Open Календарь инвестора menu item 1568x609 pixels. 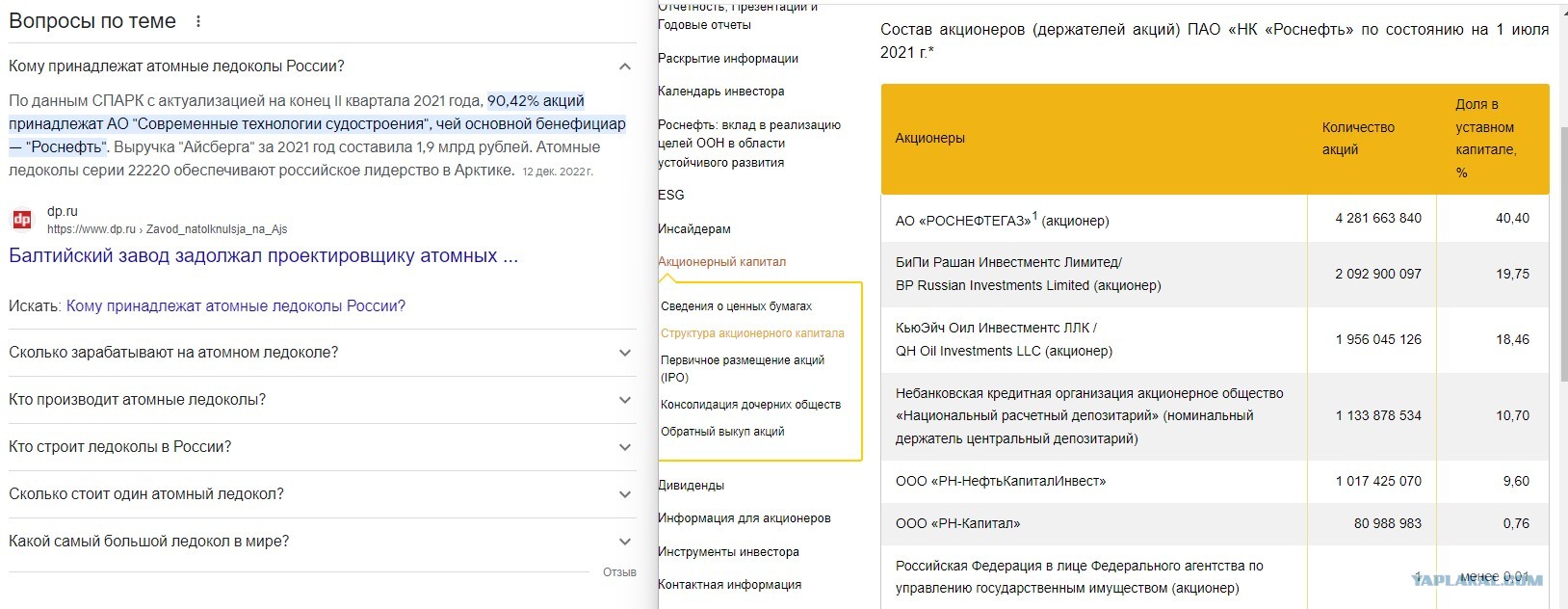(721, 92)
